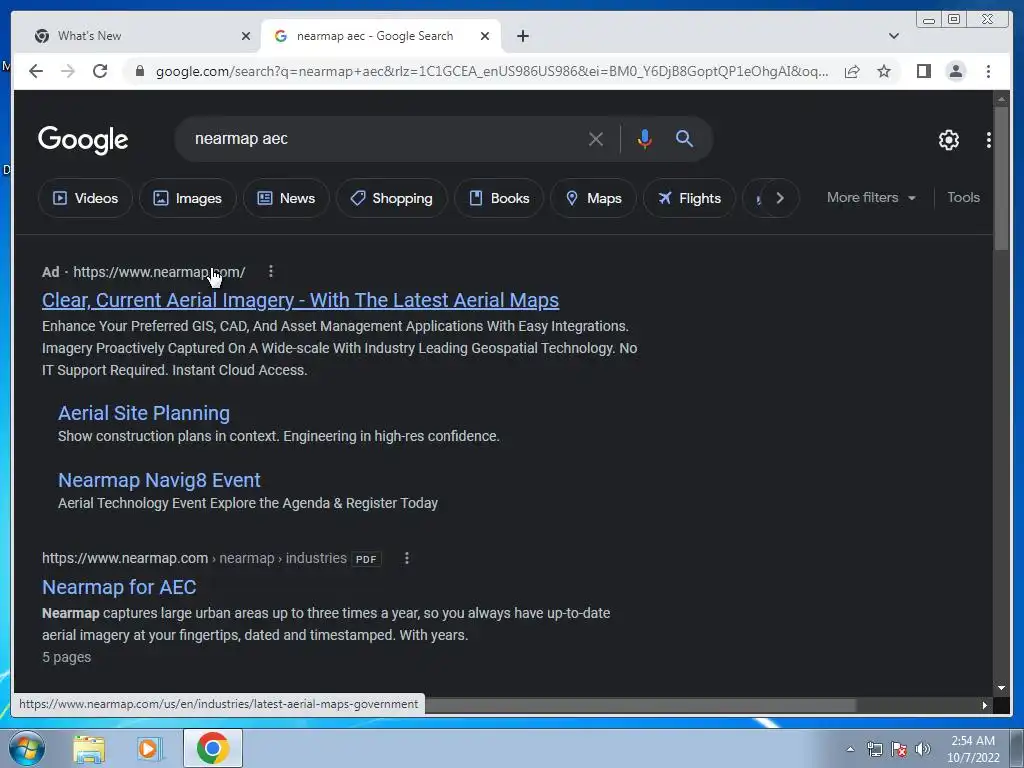Click the vertical scrollbar up arrow
The height and width of the screenshot is (768, 1024).
point(1001,99)
